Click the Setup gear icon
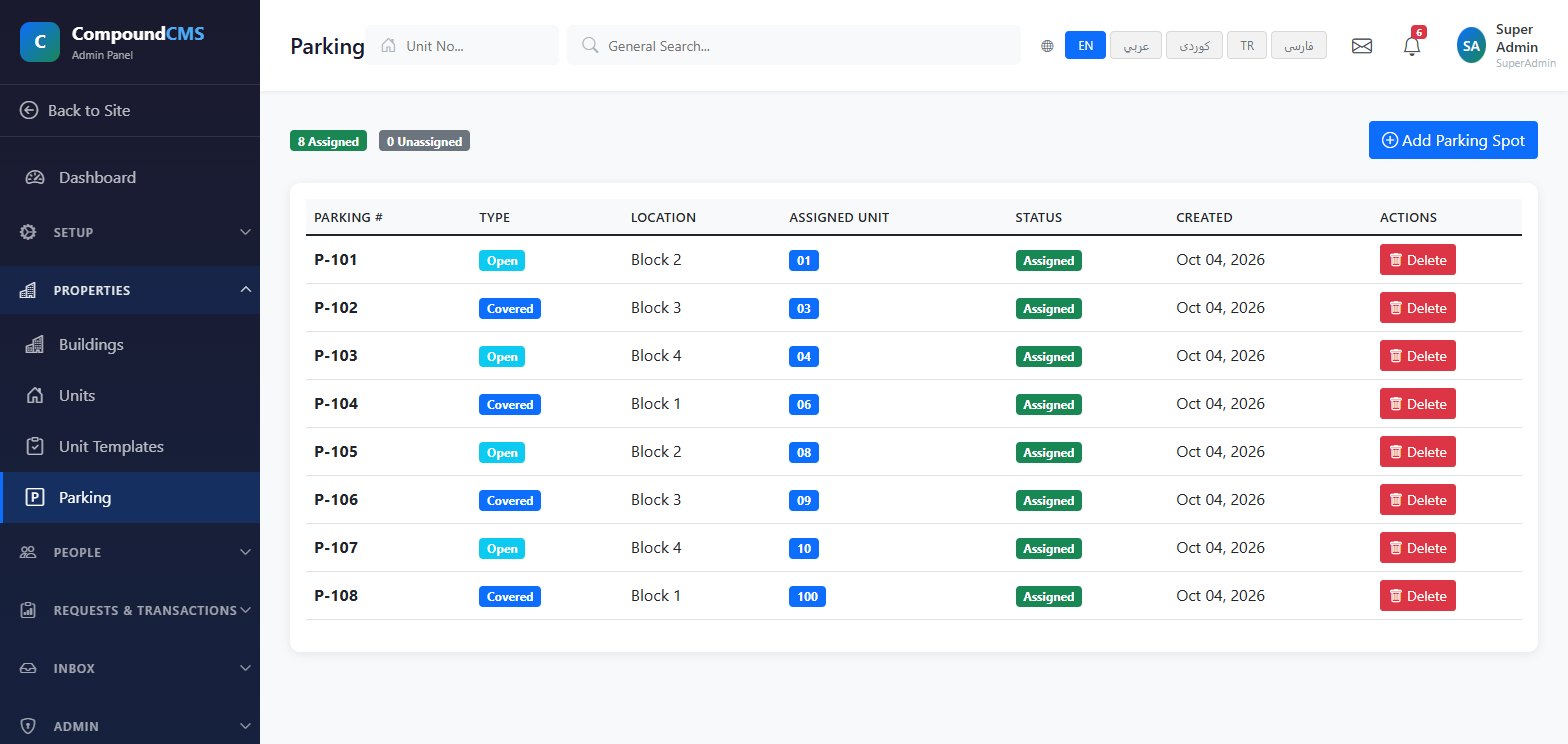 (29, 232)
